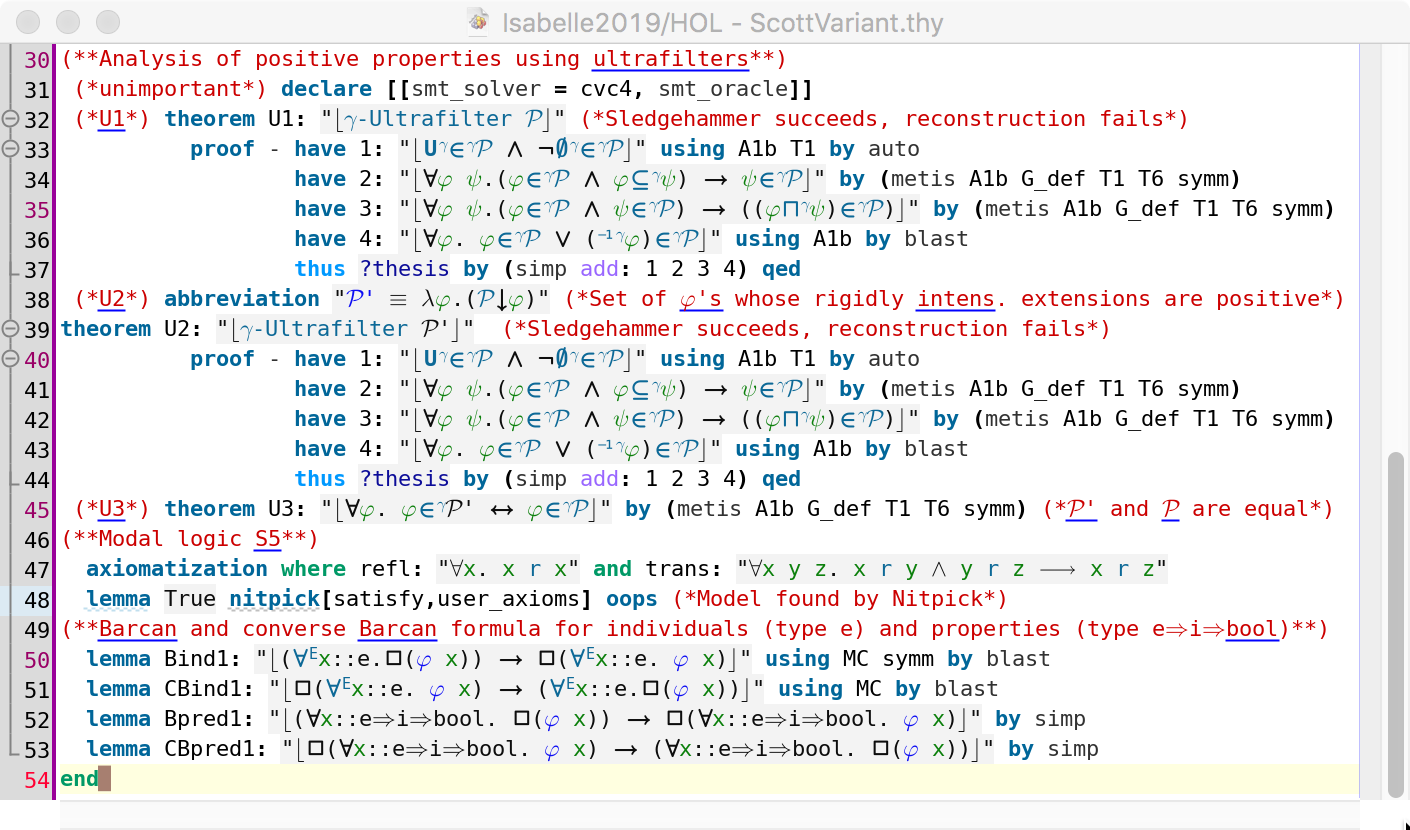Click the vertical scrollbar thumb
This screenshot has height=830, width=1410.
pyautogui.click(x=1397, y=620)
